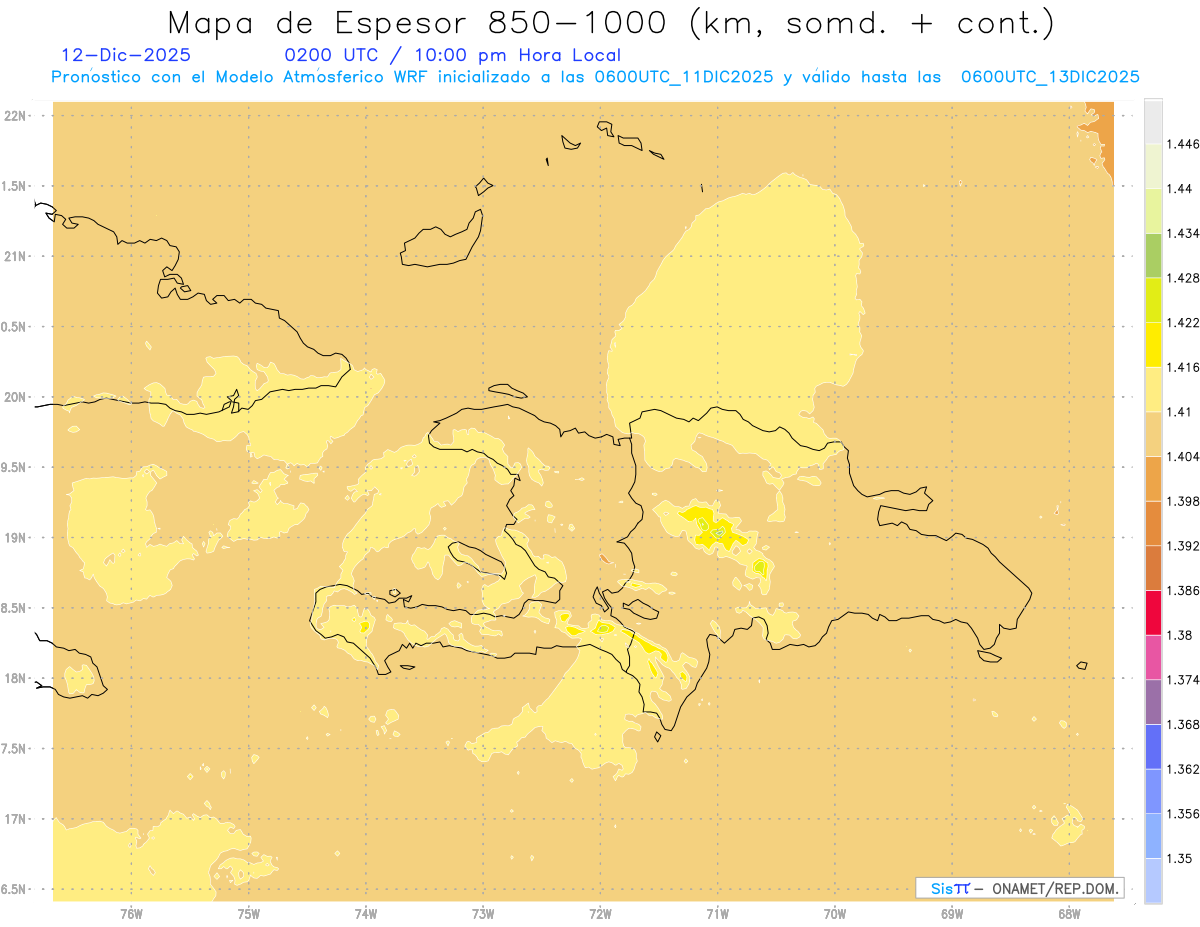Image resolution: width=1200 pixels, height=927 pixels.
Task: Click the "1.356" legend value
Action: click(1182, 814)
